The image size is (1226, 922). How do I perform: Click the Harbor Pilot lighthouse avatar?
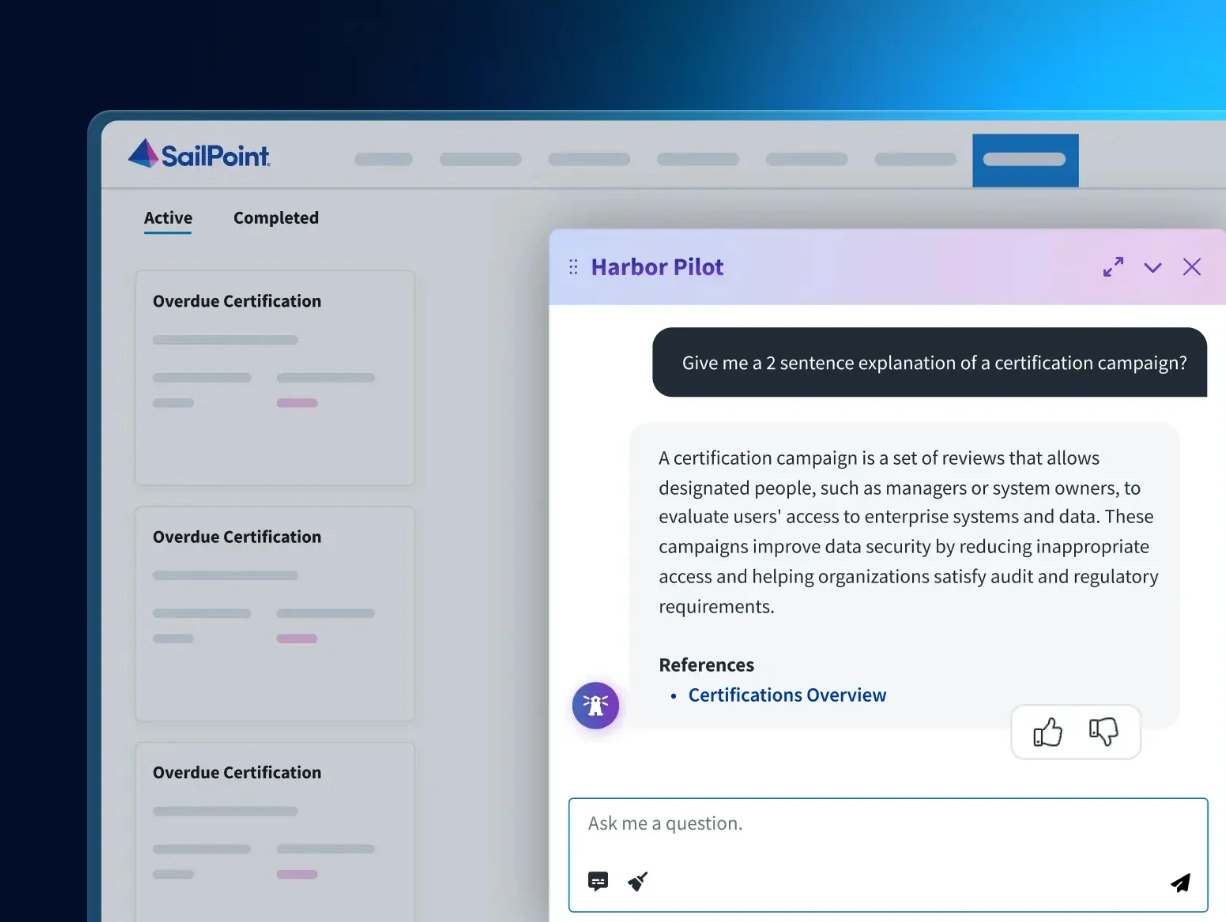coord(596,705)
